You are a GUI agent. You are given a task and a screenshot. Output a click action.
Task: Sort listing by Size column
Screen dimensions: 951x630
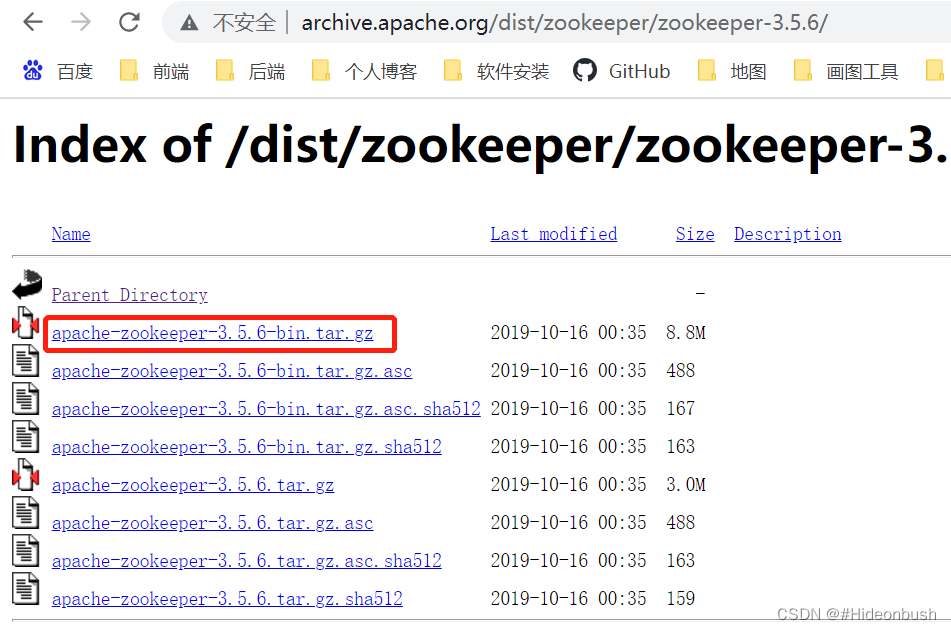click(x=695, y=234)
